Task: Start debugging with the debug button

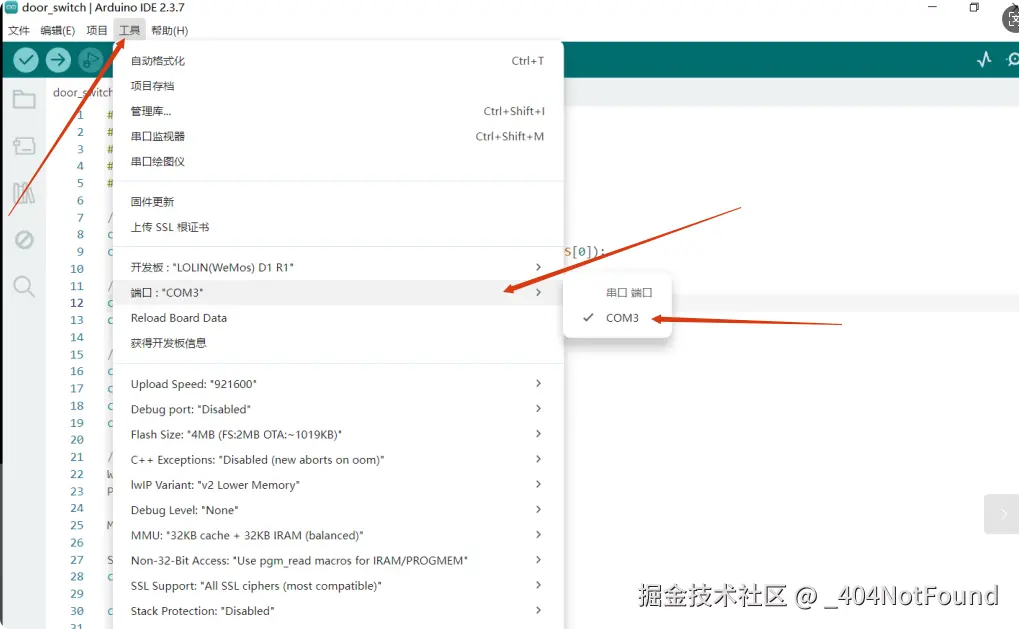Action: pos(90,60)
